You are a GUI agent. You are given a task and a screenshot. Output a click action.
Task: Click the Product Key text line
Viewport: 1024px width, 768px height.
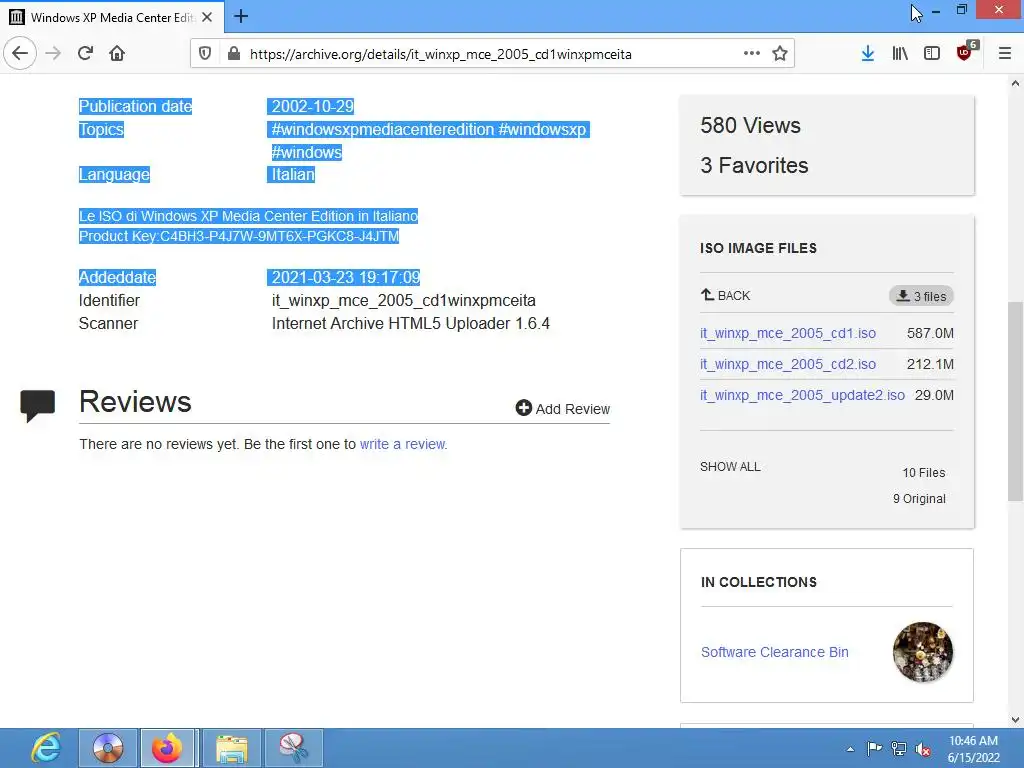coord(239,236)
